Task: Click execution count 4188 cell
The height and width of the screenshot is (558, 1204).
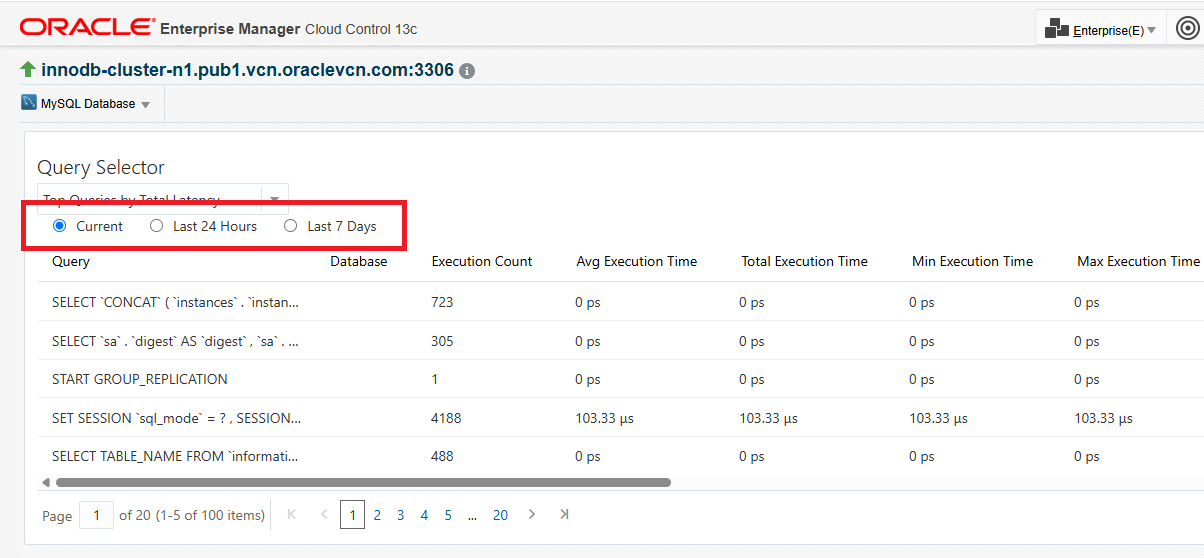Action: [447, 418]
